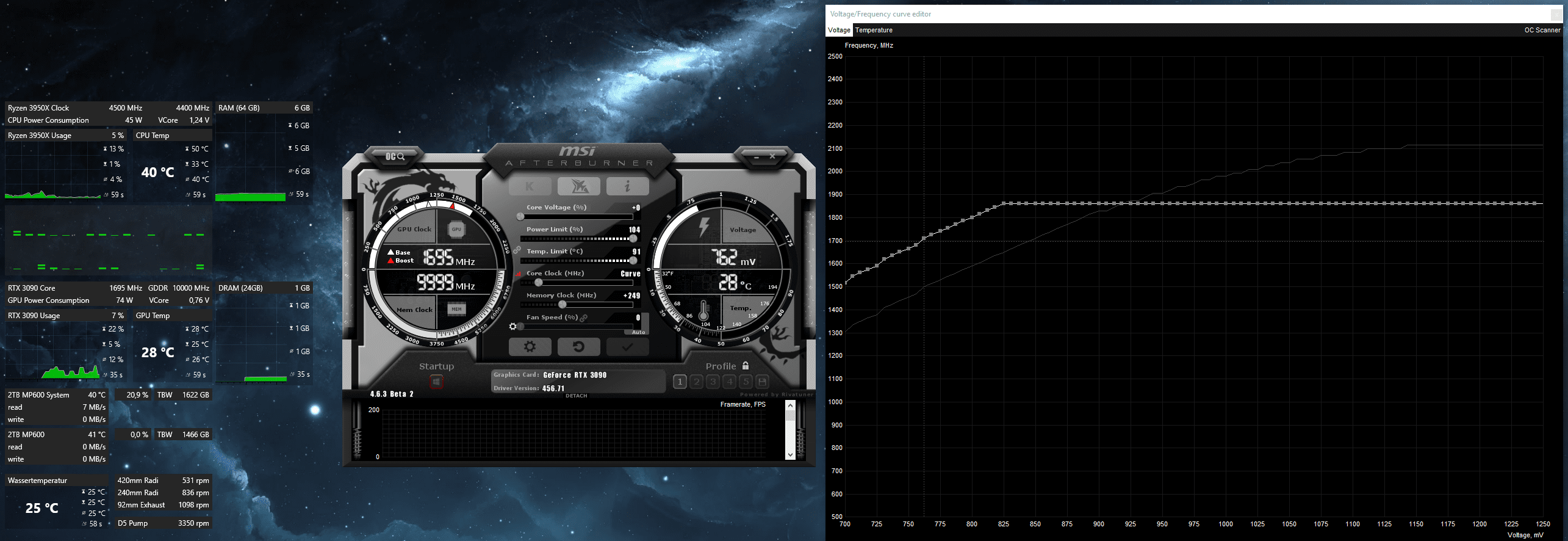
Task: Select profile slot 1
Action: tap(680, 382)
